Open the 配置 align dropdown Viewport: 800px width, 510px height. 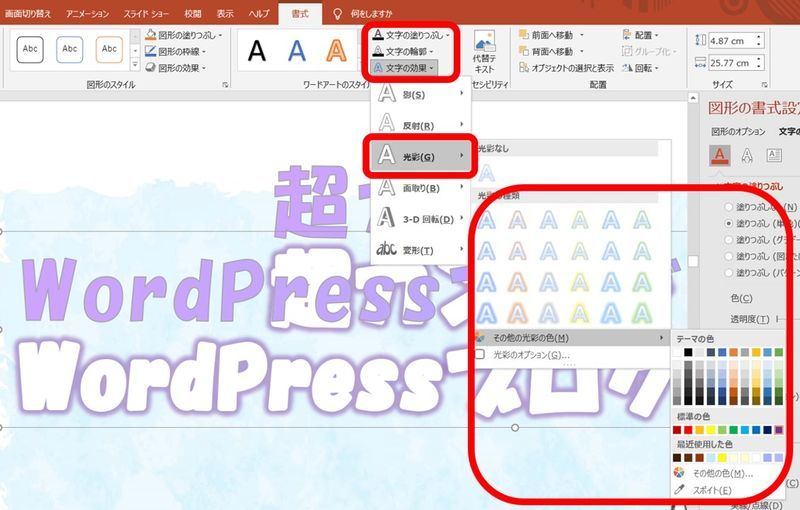pos(641,35)
